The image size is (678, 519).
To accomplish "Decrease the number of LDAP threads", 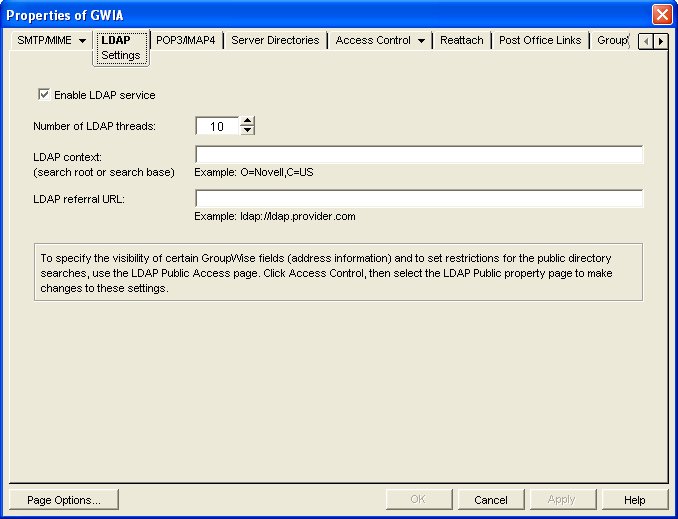I will pos(247,130).
